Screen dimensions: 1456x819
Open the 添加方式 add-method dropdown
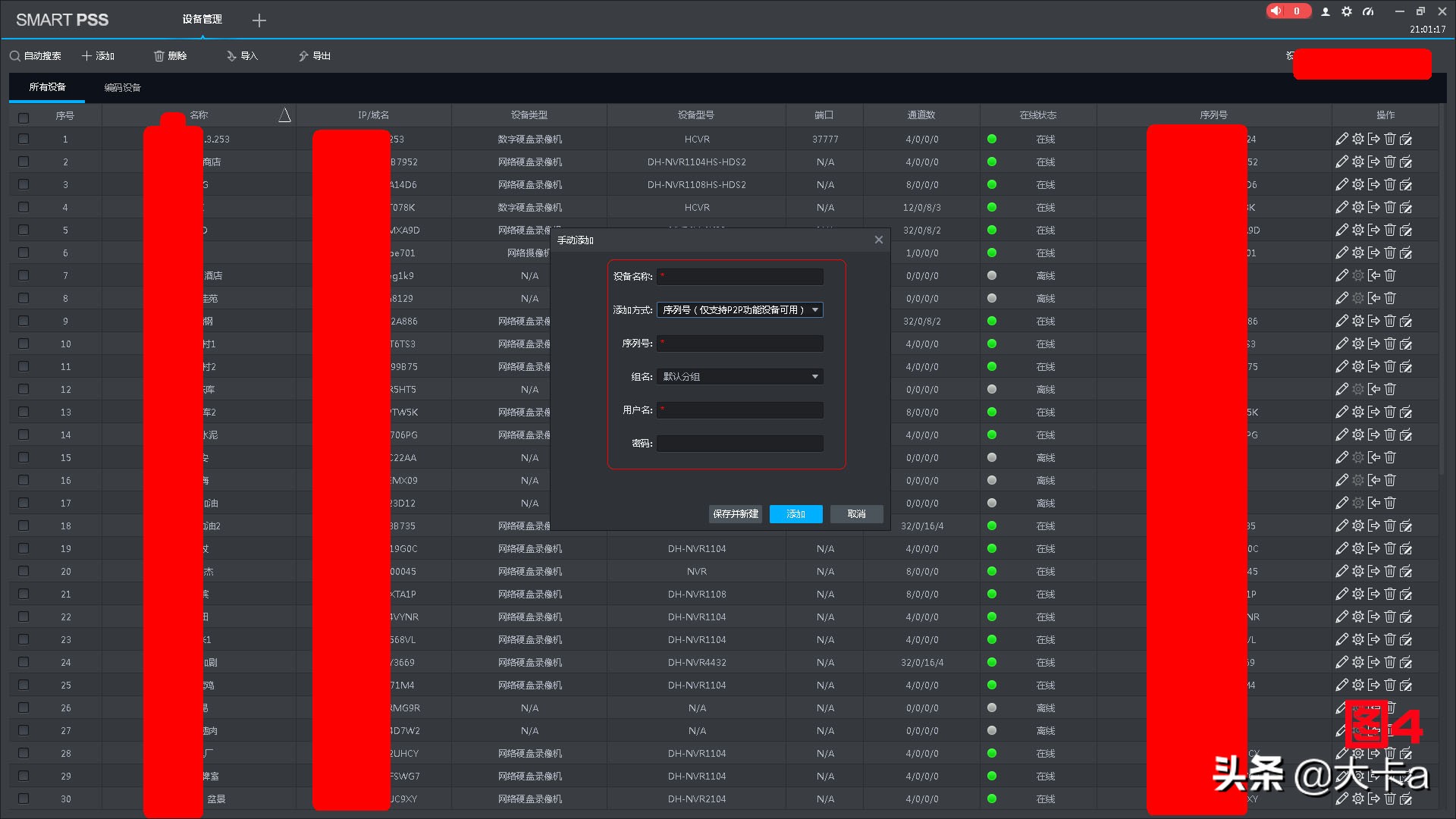pos(739,309)
